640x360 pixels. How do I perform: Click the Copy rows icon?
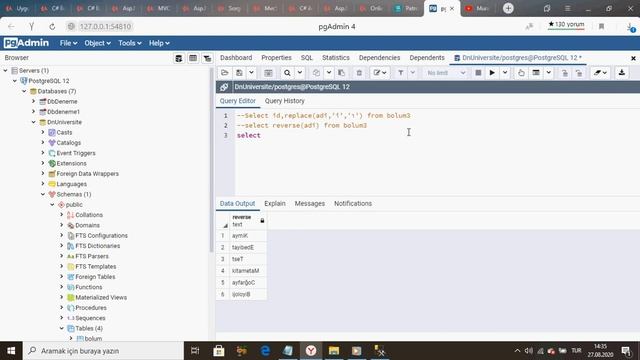316,73
